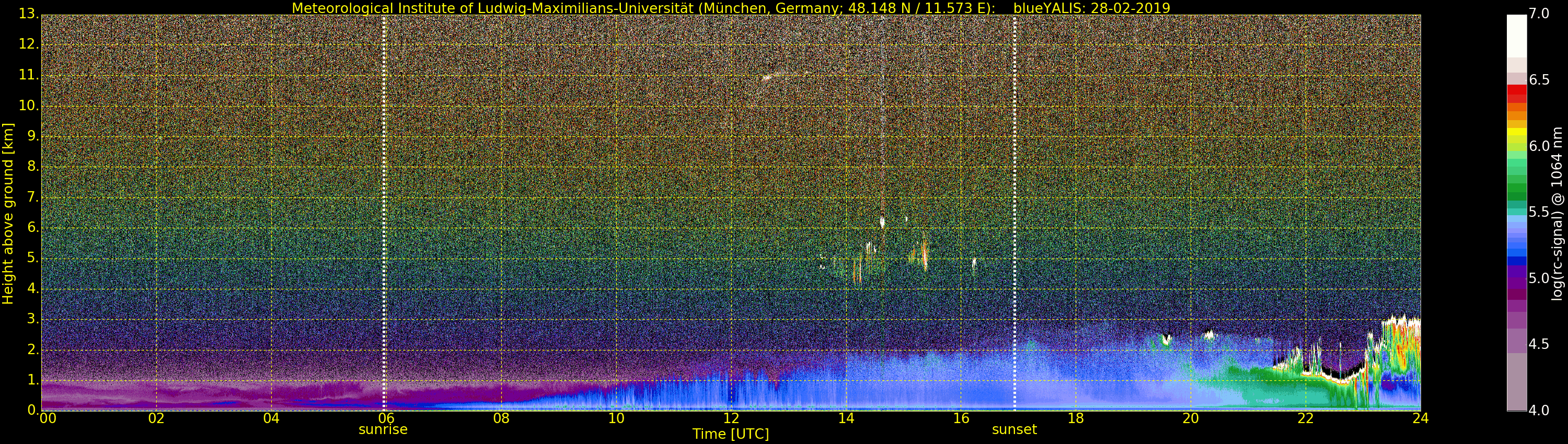Click the 'Time [UTC]' axis label

click(731, 434)
